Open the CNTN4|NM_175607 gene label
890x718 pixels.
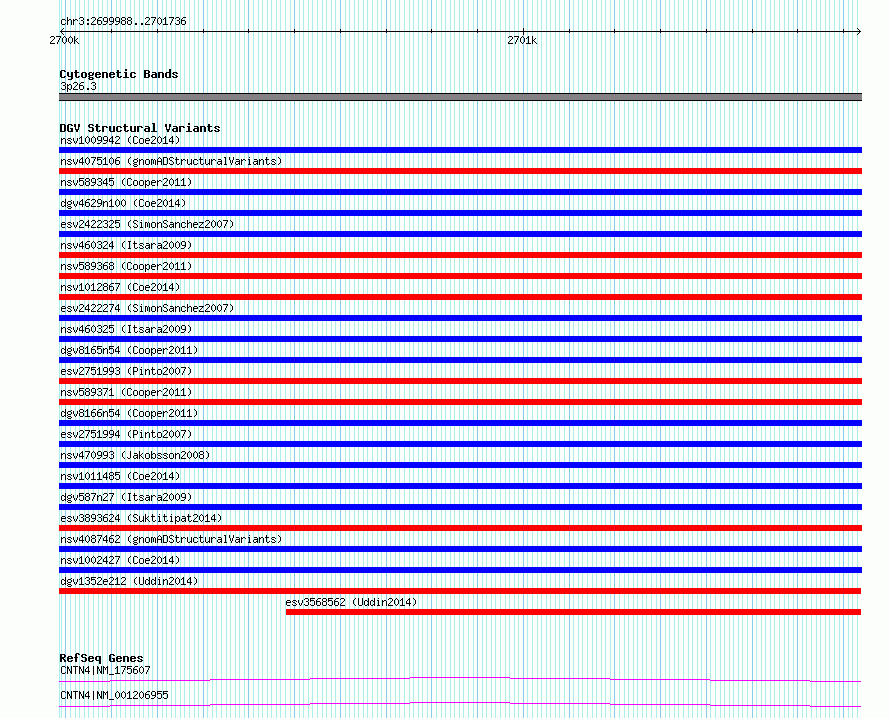click(105, 670)
